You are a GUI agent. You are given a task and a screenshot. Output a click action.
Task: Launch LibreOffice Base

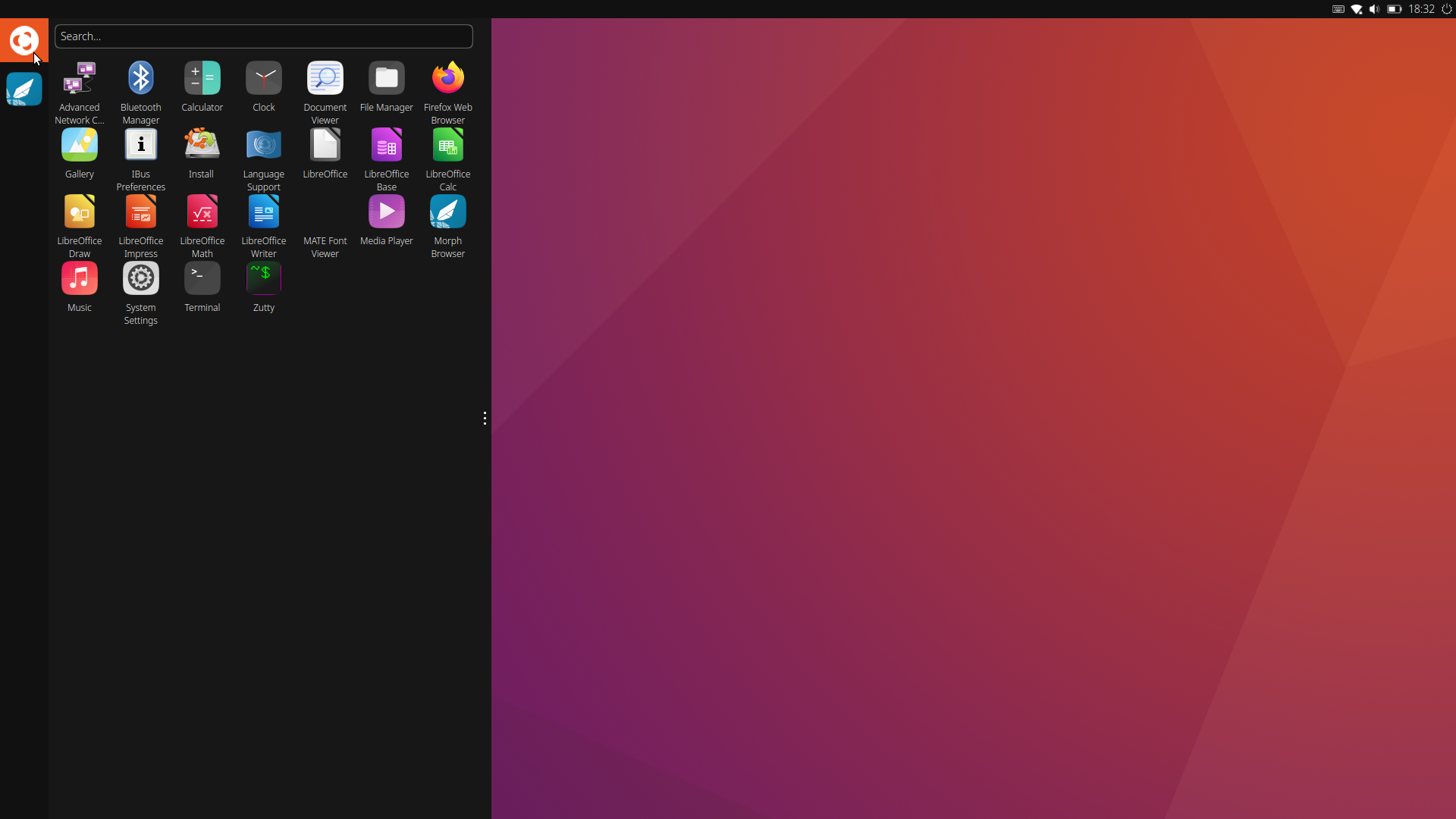point(387,159)
